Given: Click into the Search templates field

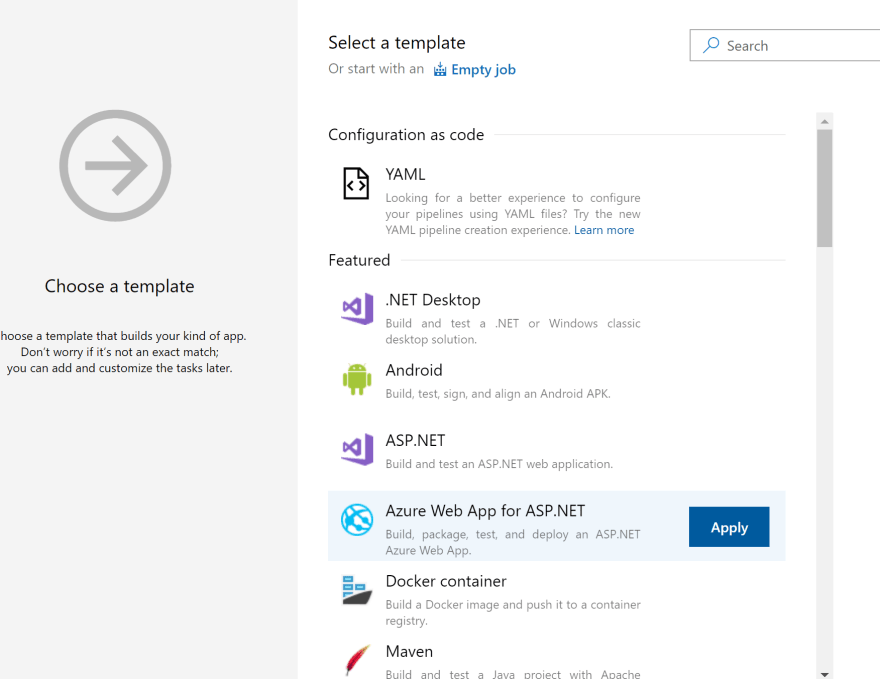Looking at the screenshot, I should [x=786, y=45].
